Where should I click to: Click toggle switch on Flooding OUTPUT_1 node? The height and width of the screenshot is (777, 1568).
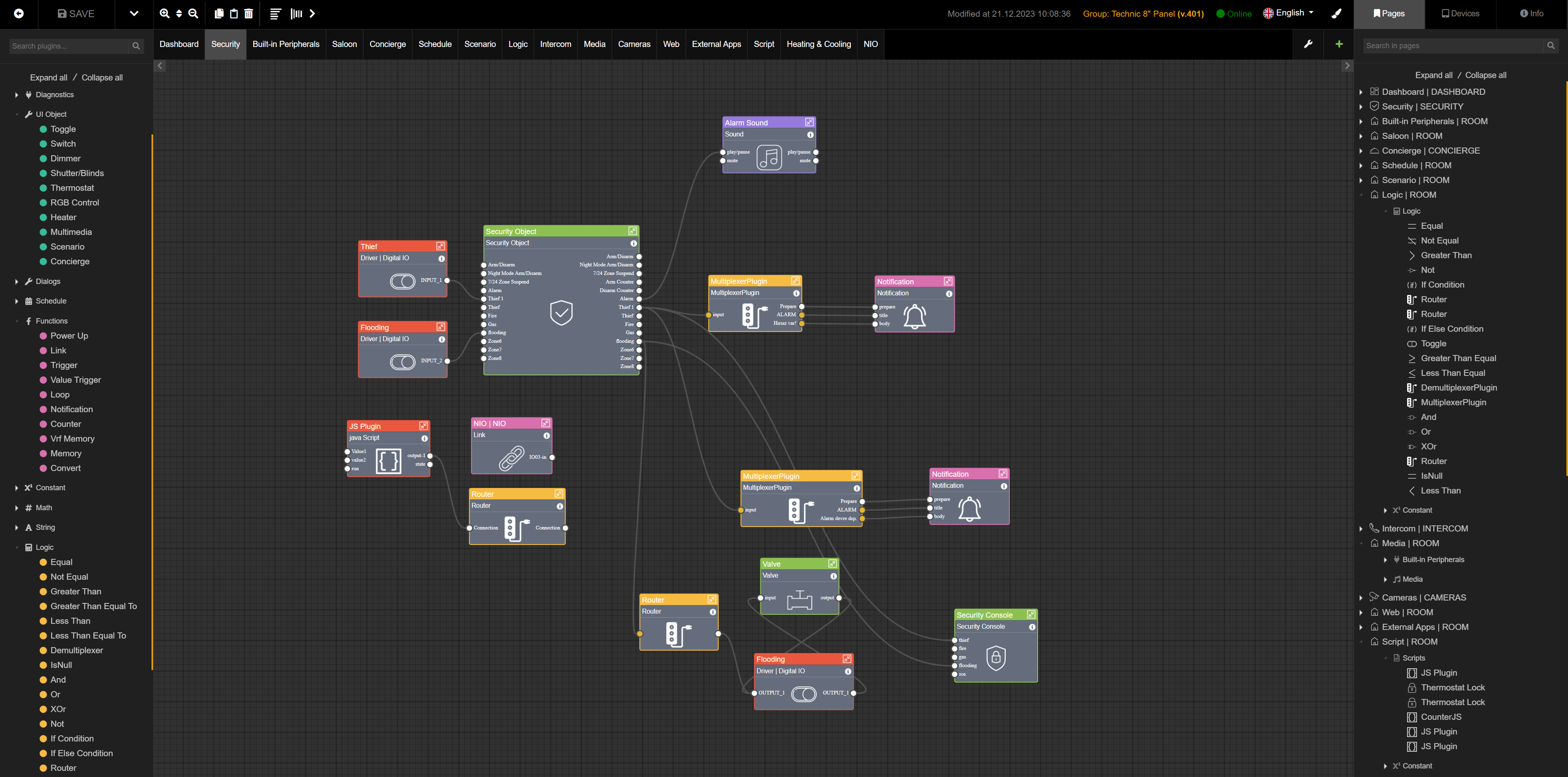[x=804, y=694]
